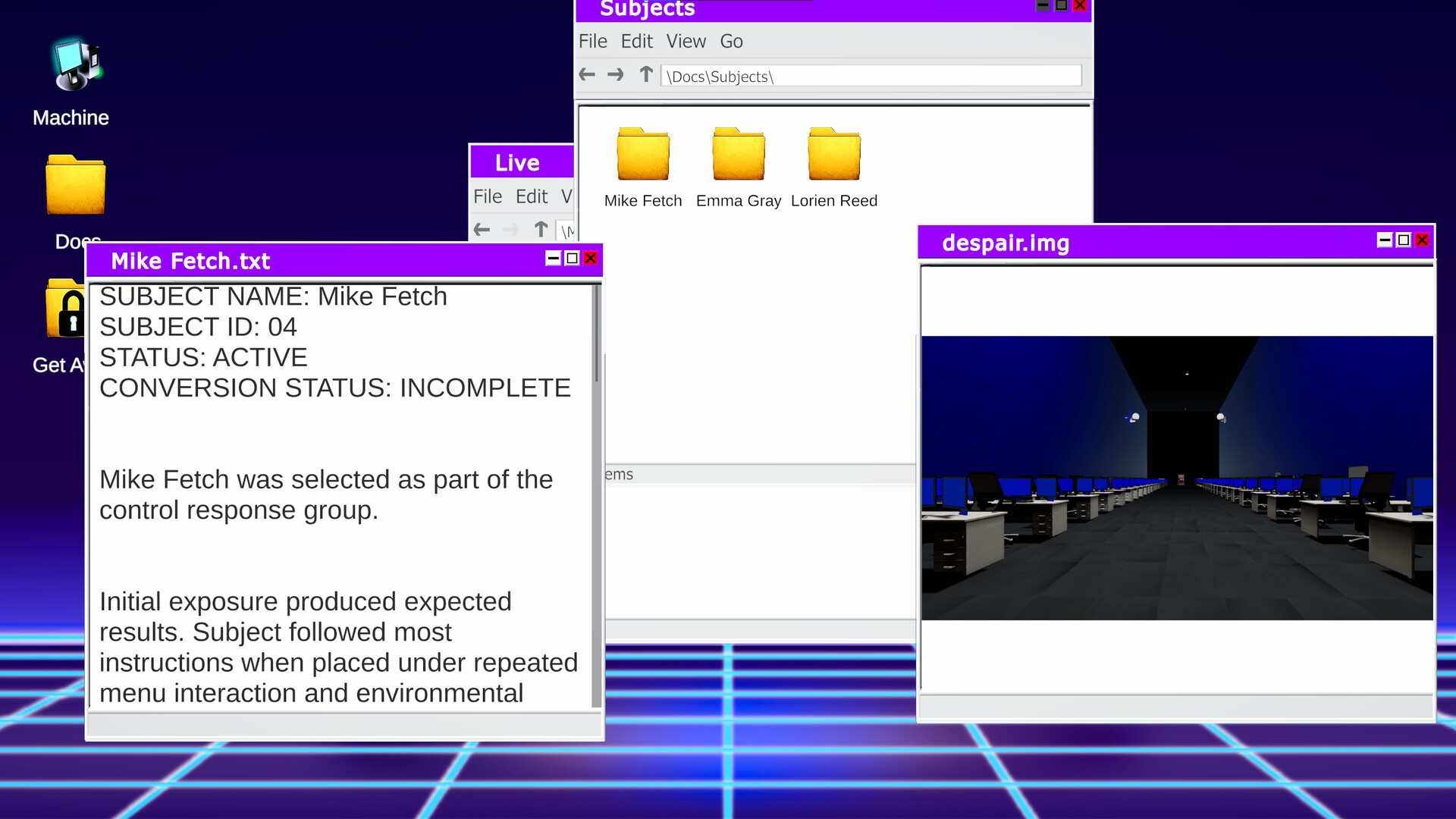The image size is (1456, 819).
Task: Go back in the Subjects window
Action: click(587, 74)
